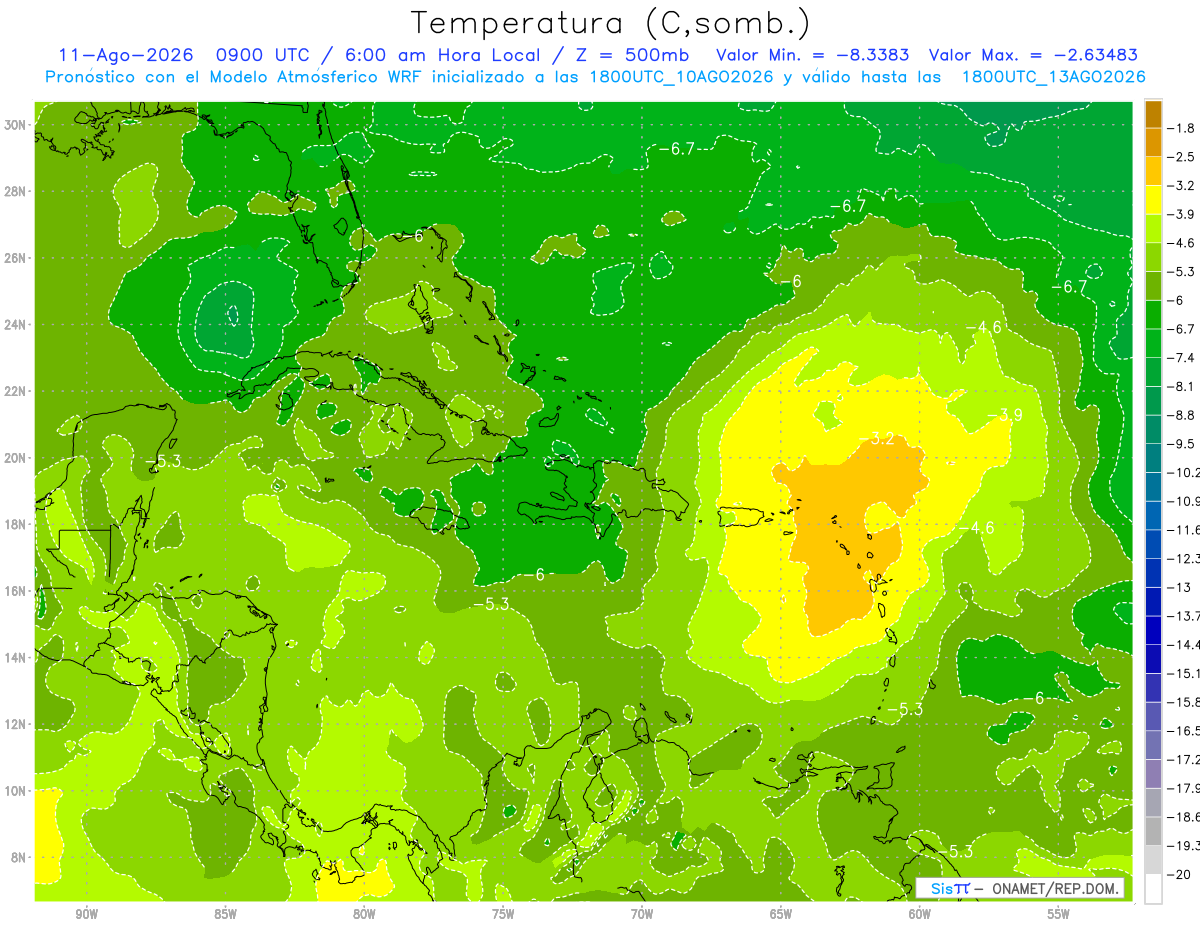The height and width of the screenshot is (927, 1200).
Task: Click the "30N" latitude axis label
Action: [16, 125]
